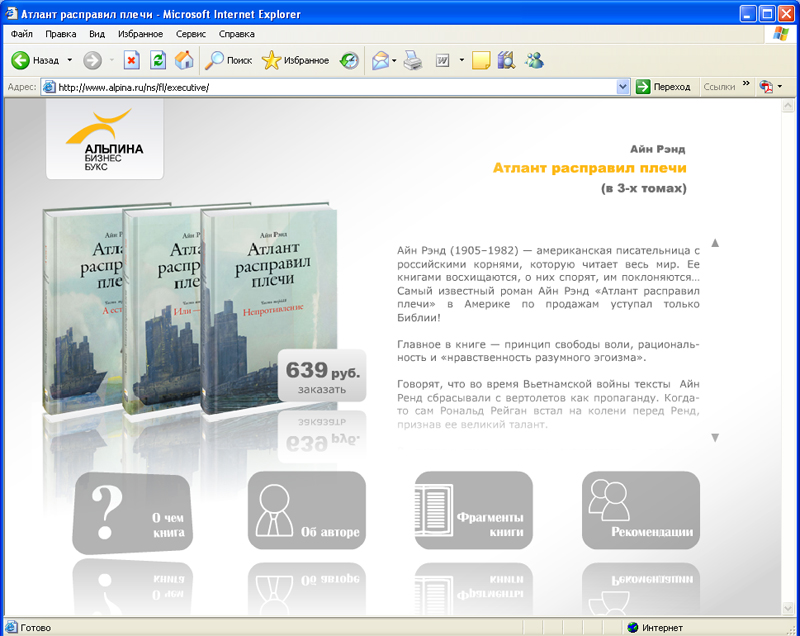This screenshot has height=636, width=800.
Task: Stop page loading with the red X icon
Action: tap(132, 61)
